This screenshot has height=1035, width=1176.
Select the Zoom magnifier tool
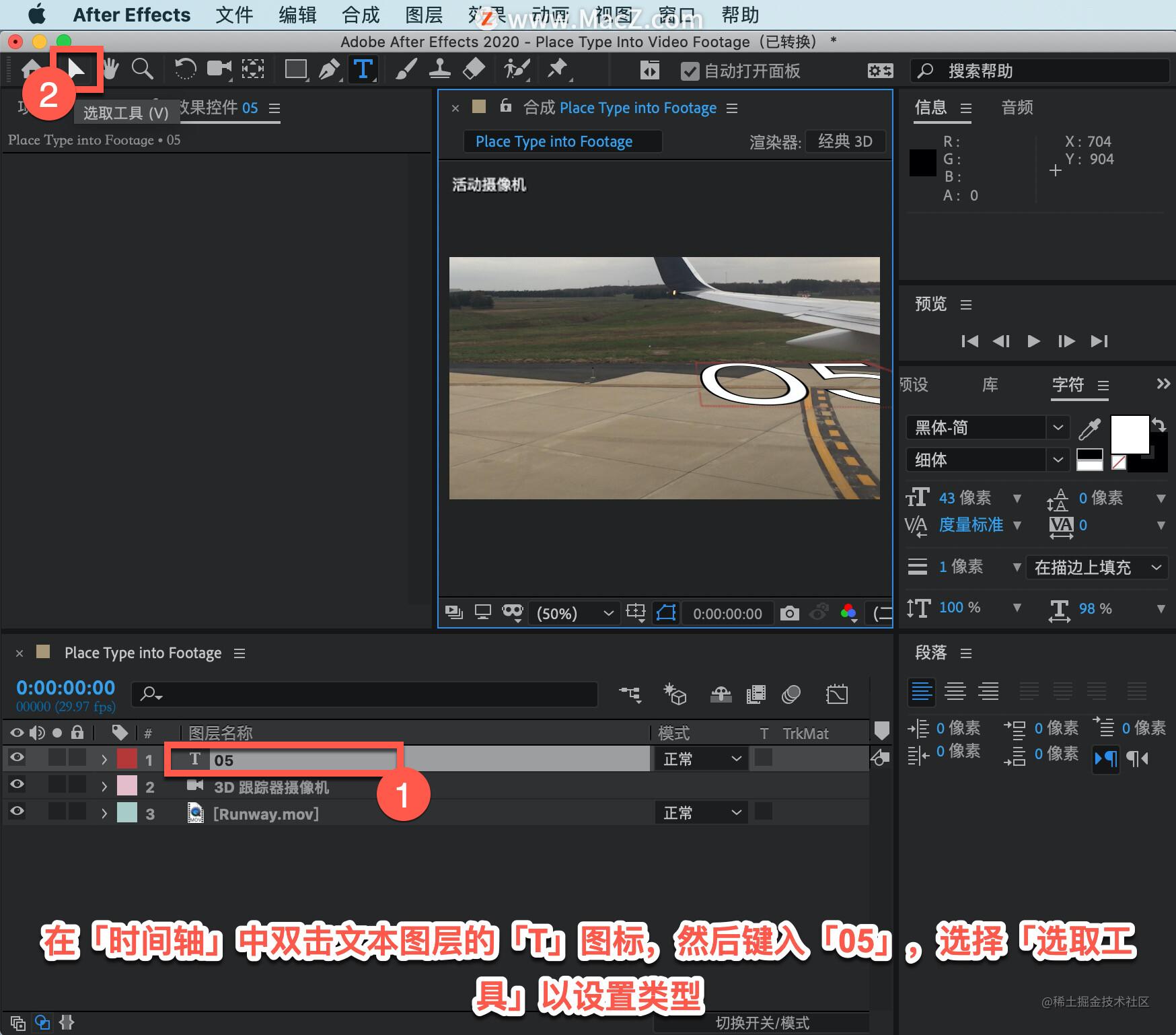[x=142, y=69]
